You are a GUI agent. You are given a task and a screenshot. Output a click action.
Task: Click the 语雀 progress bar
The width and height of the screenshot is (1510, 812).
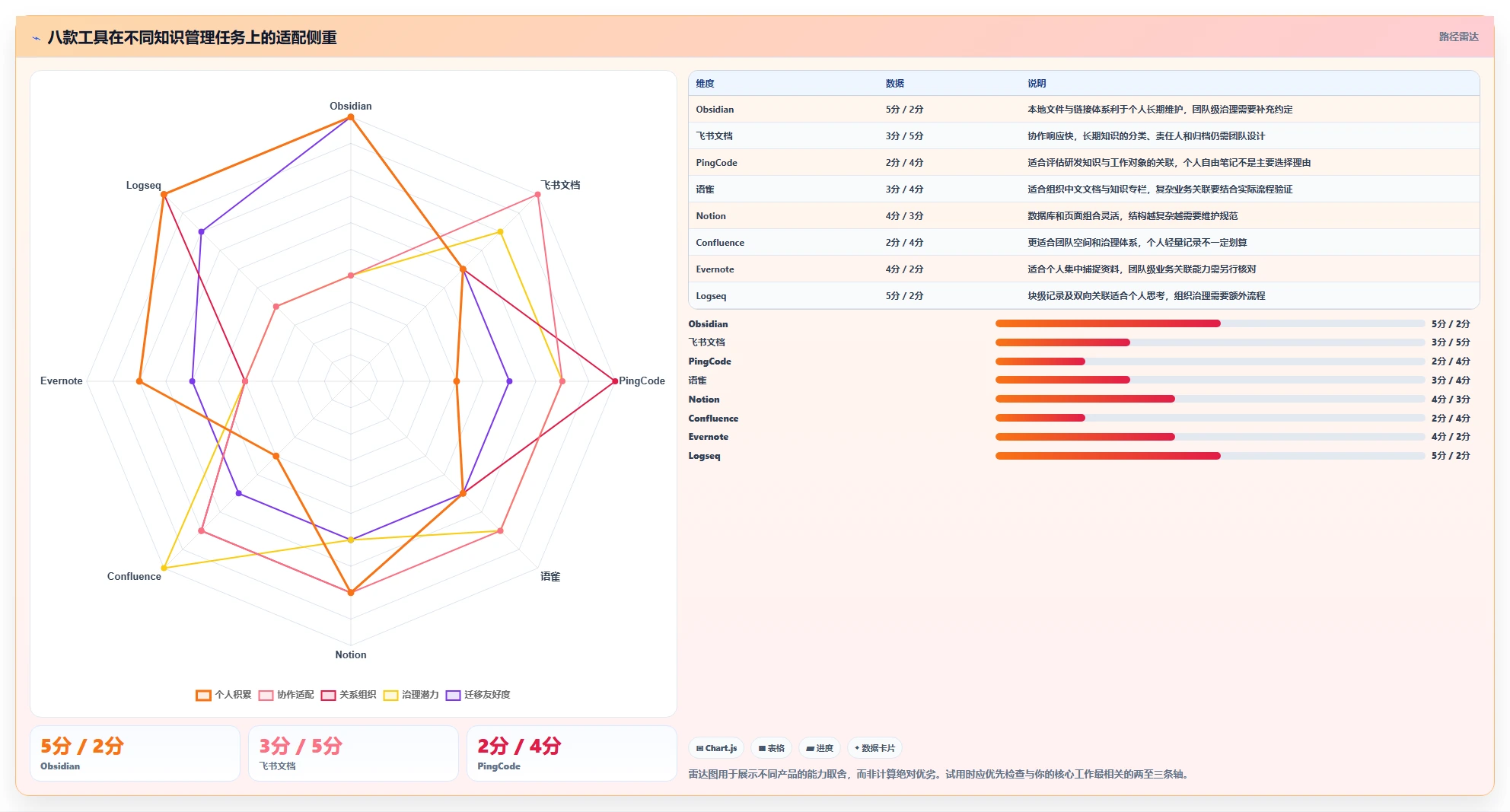(1210, 380)
